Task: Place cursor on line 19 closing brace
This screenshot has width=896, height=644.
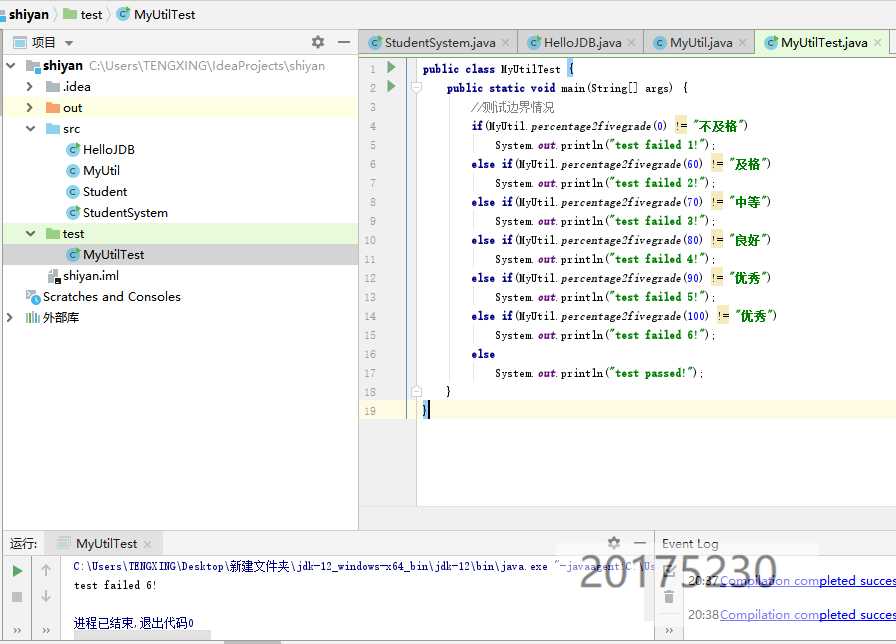Action: pyautogui.click(x=425, y=410)
